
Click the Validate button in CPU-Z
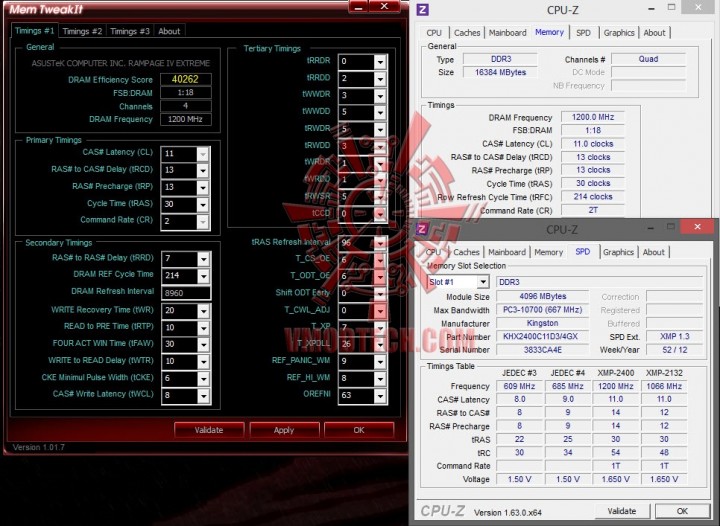point(622,511)
